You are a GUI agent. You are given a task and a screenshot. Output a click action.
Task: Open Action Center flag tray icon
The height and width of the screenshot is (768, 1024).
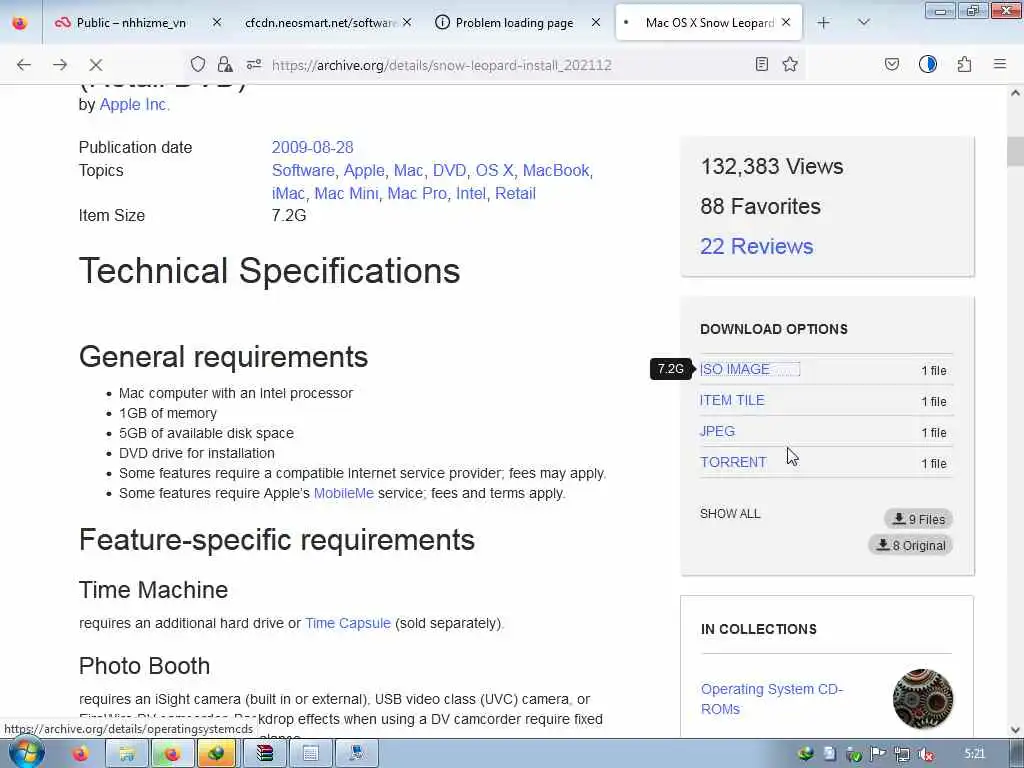coord(877,754)
